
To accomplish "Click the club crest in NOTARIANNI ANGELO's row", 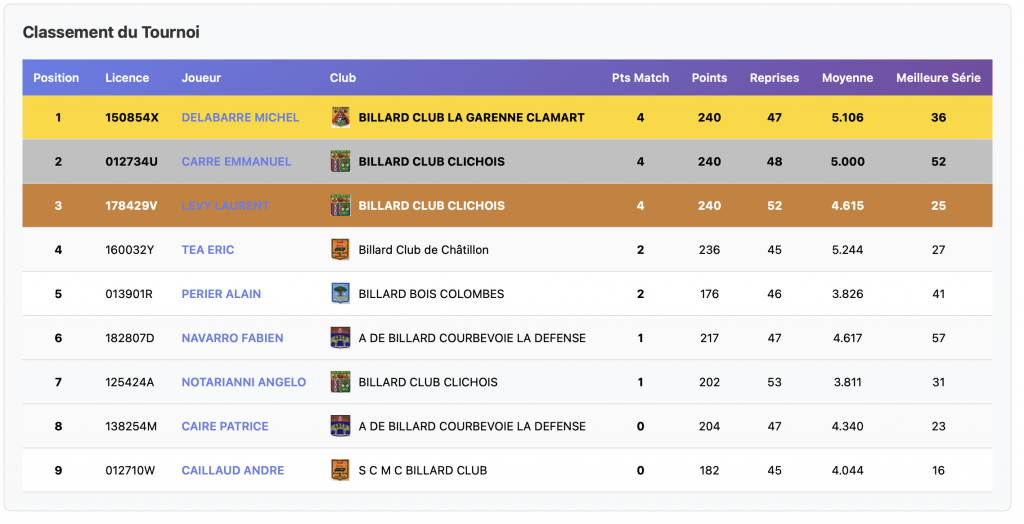I will (x=340, y=382).
